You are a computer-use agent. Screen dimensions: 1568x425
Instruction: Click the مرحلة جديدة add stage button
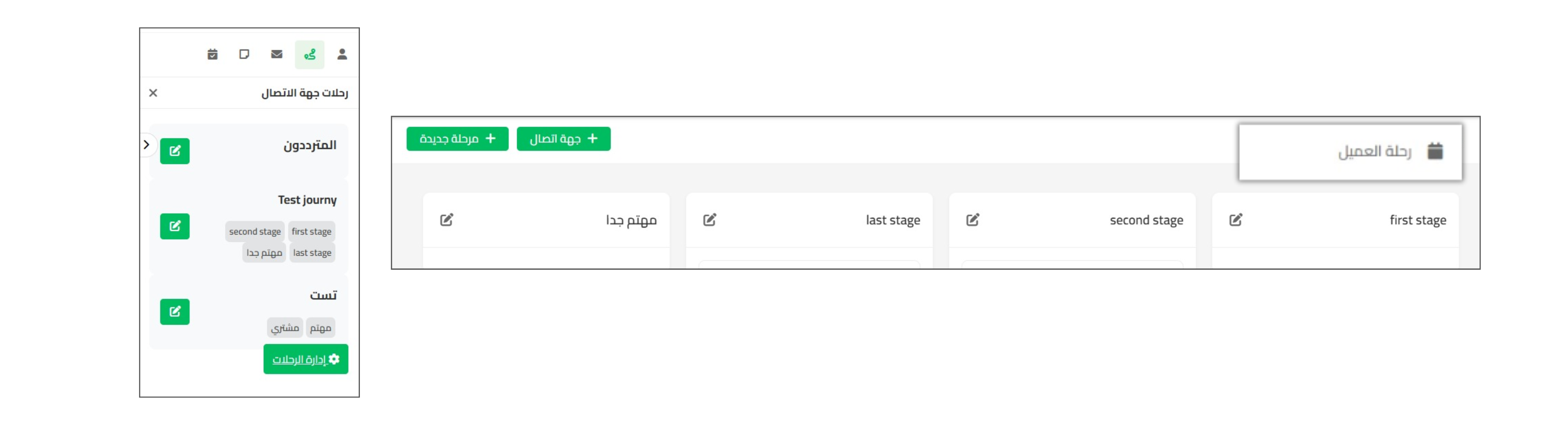[x=457, y=139]
